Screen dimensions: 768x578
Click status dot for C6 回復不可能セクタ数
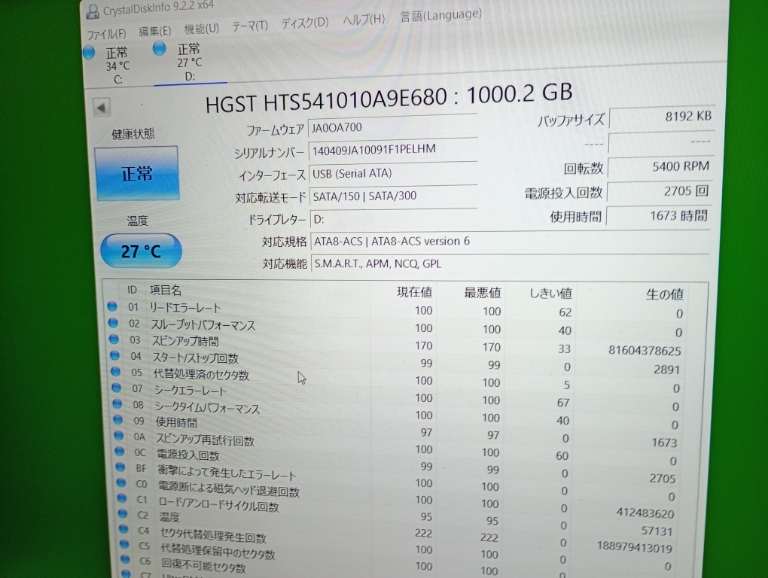click(x=125, y=559)
